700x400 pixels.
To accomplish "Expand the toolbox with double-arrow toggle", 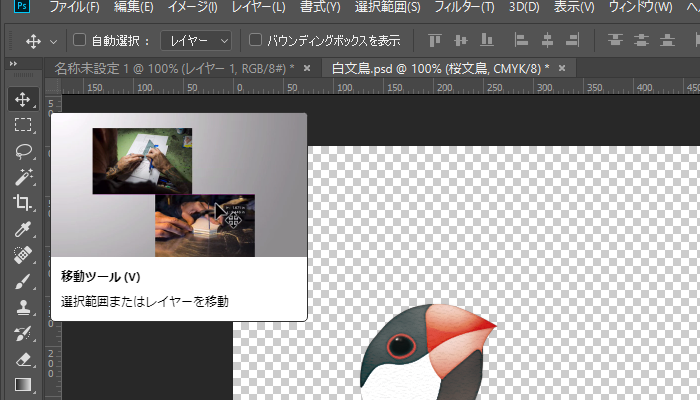I will click(13, 64).
